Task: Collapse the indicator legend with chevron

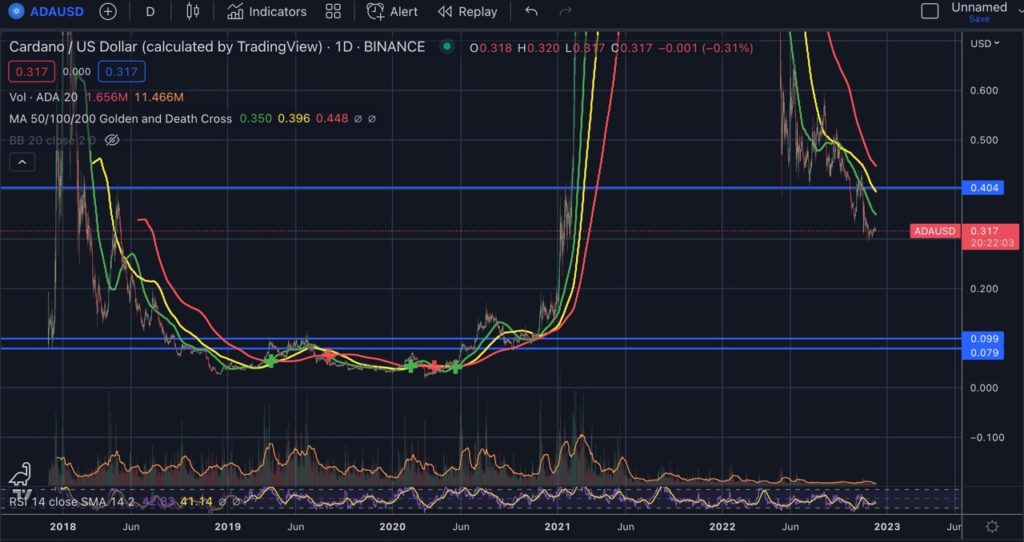Action: (x=23, y=162)
